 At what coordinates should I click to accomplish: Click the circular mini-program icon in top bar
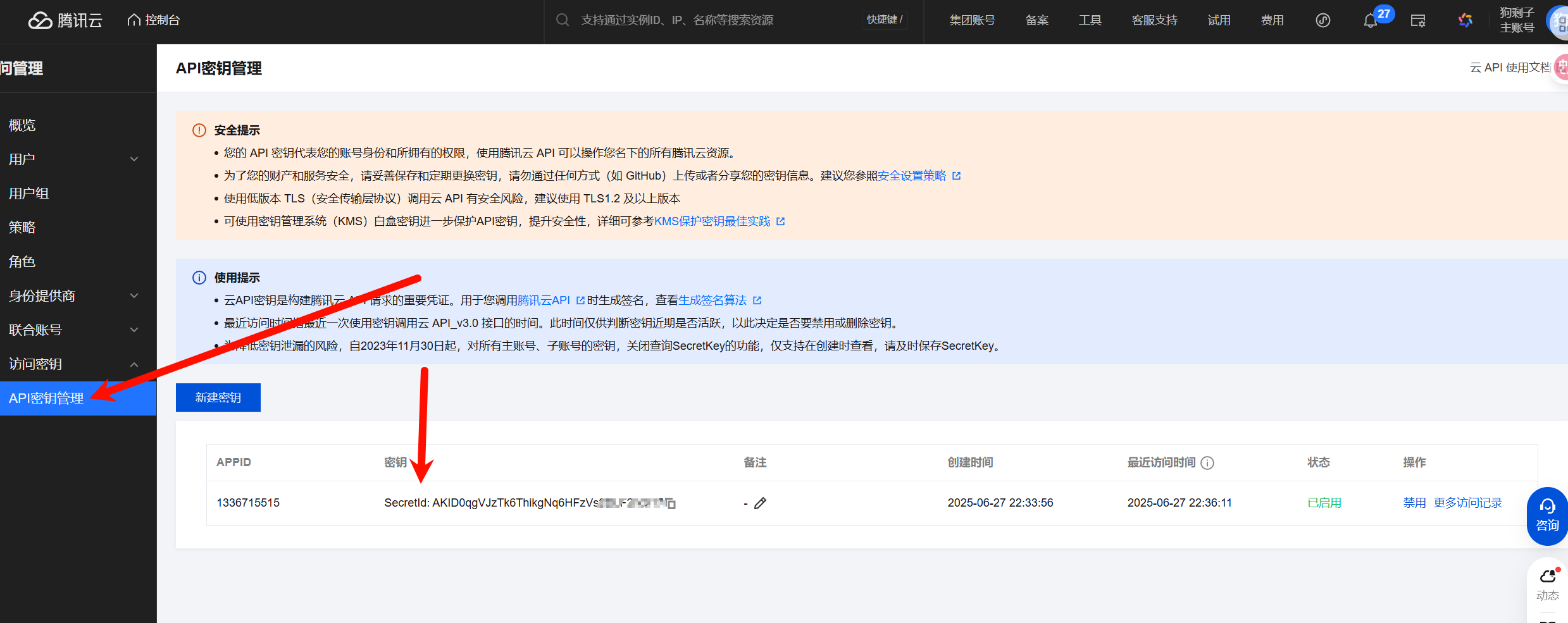point(1323,20)
